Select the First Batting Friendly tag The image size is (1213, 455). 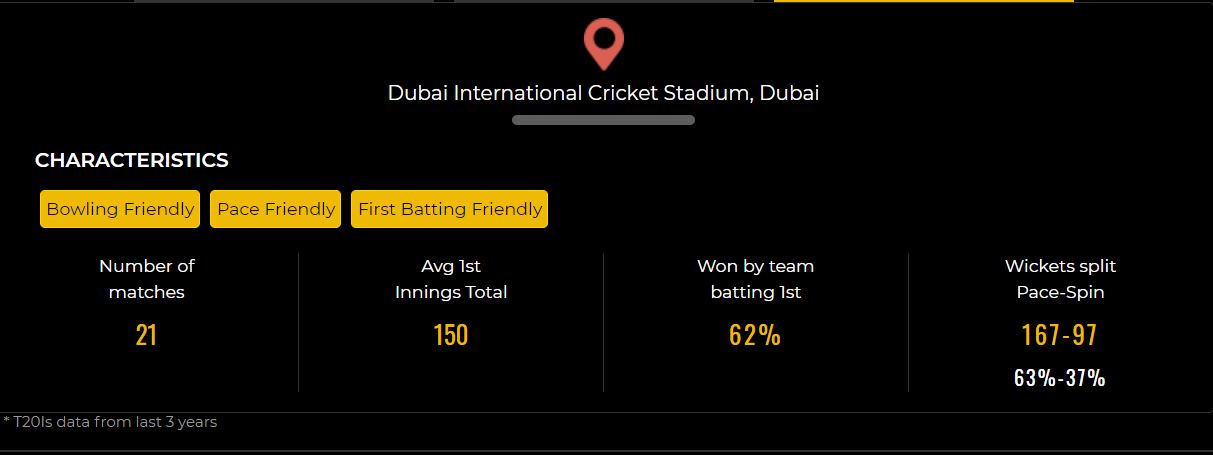450,209
